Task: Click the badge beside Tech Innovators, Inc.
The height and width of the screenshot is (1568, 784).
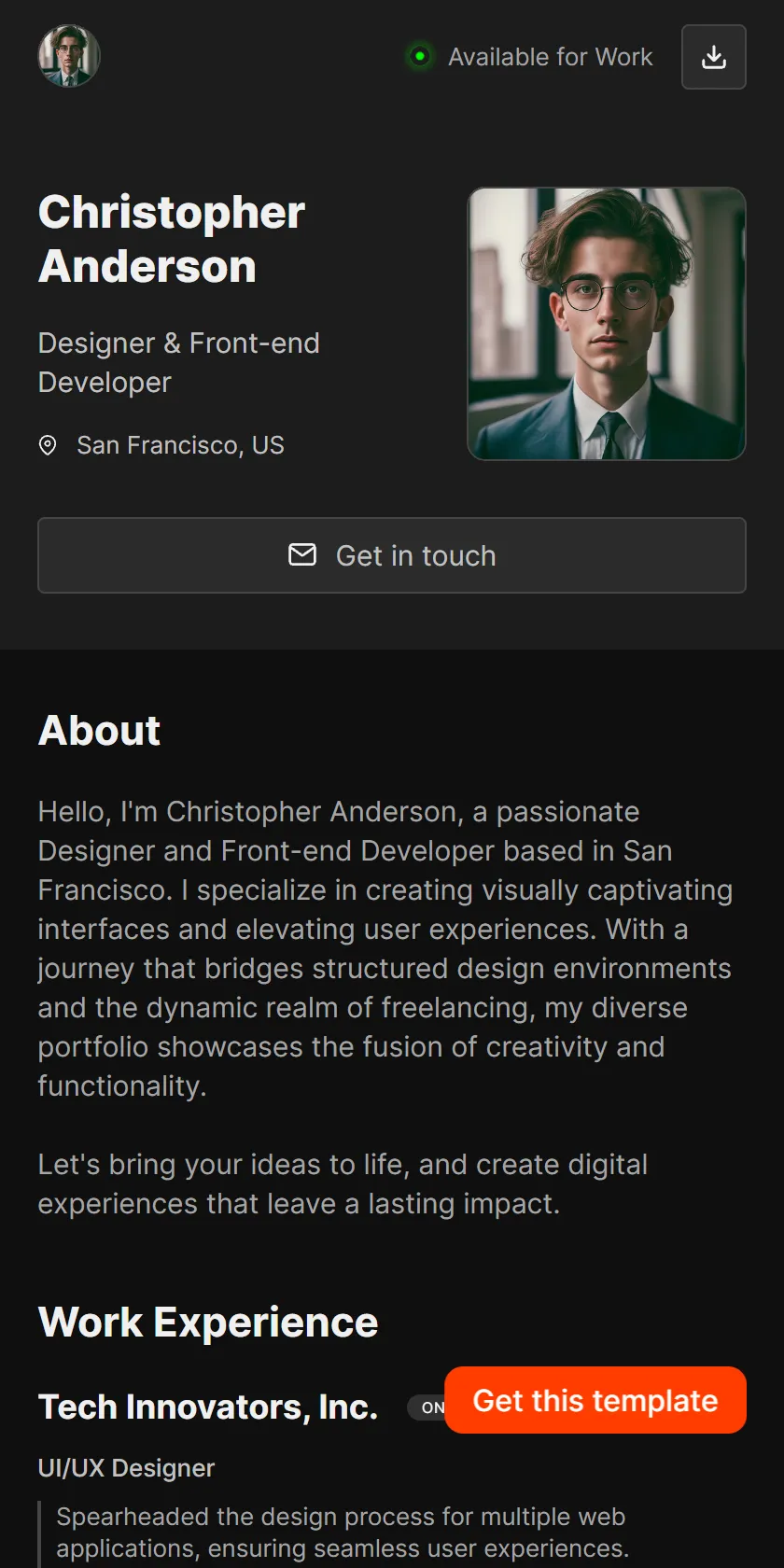Action: pos(427,1407)
